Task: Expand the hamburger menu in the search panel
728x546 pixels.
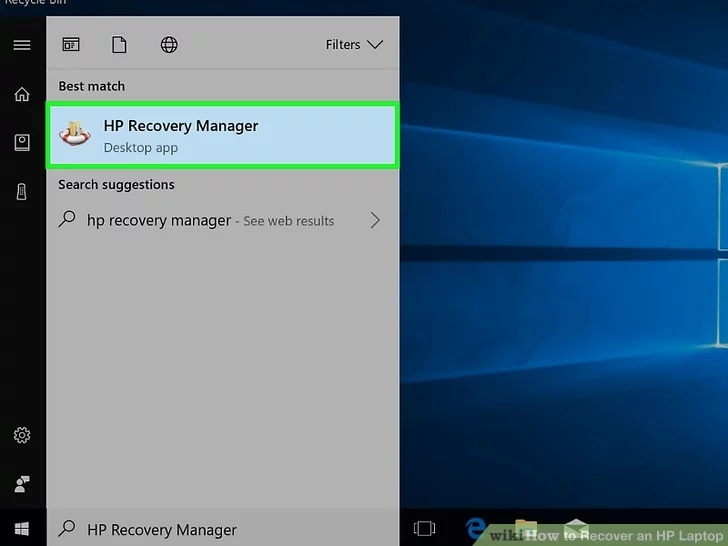Action: [x=21, y=45]
